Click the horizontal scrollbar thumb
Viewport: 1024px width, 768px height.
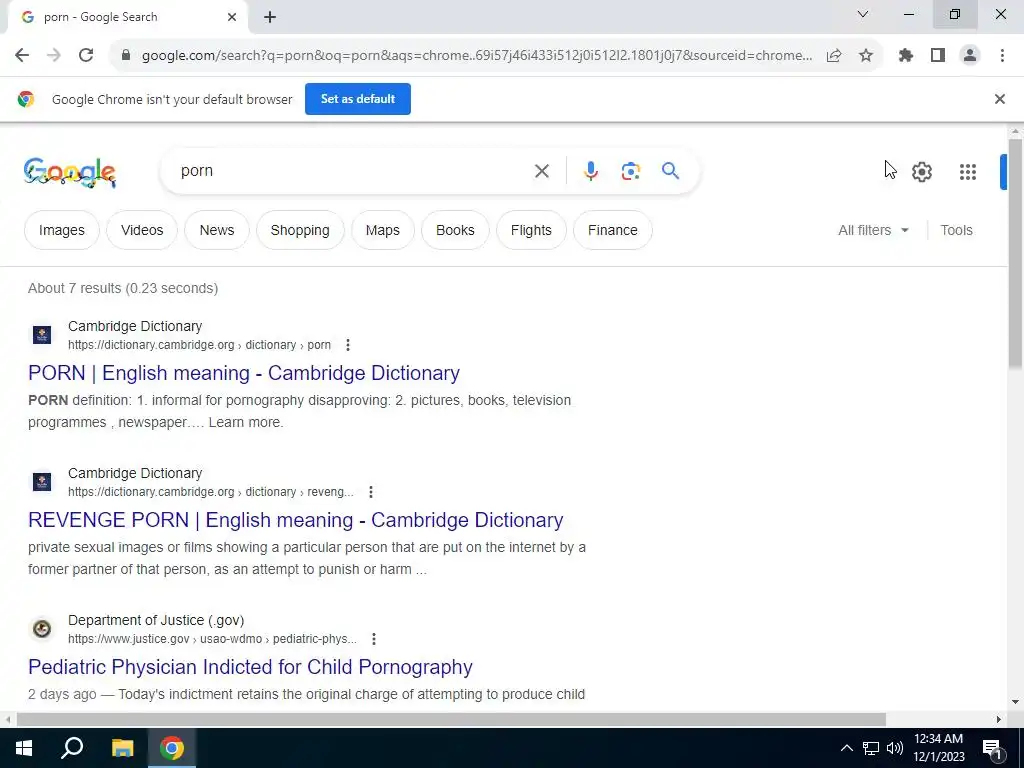(x=451, y=719)
